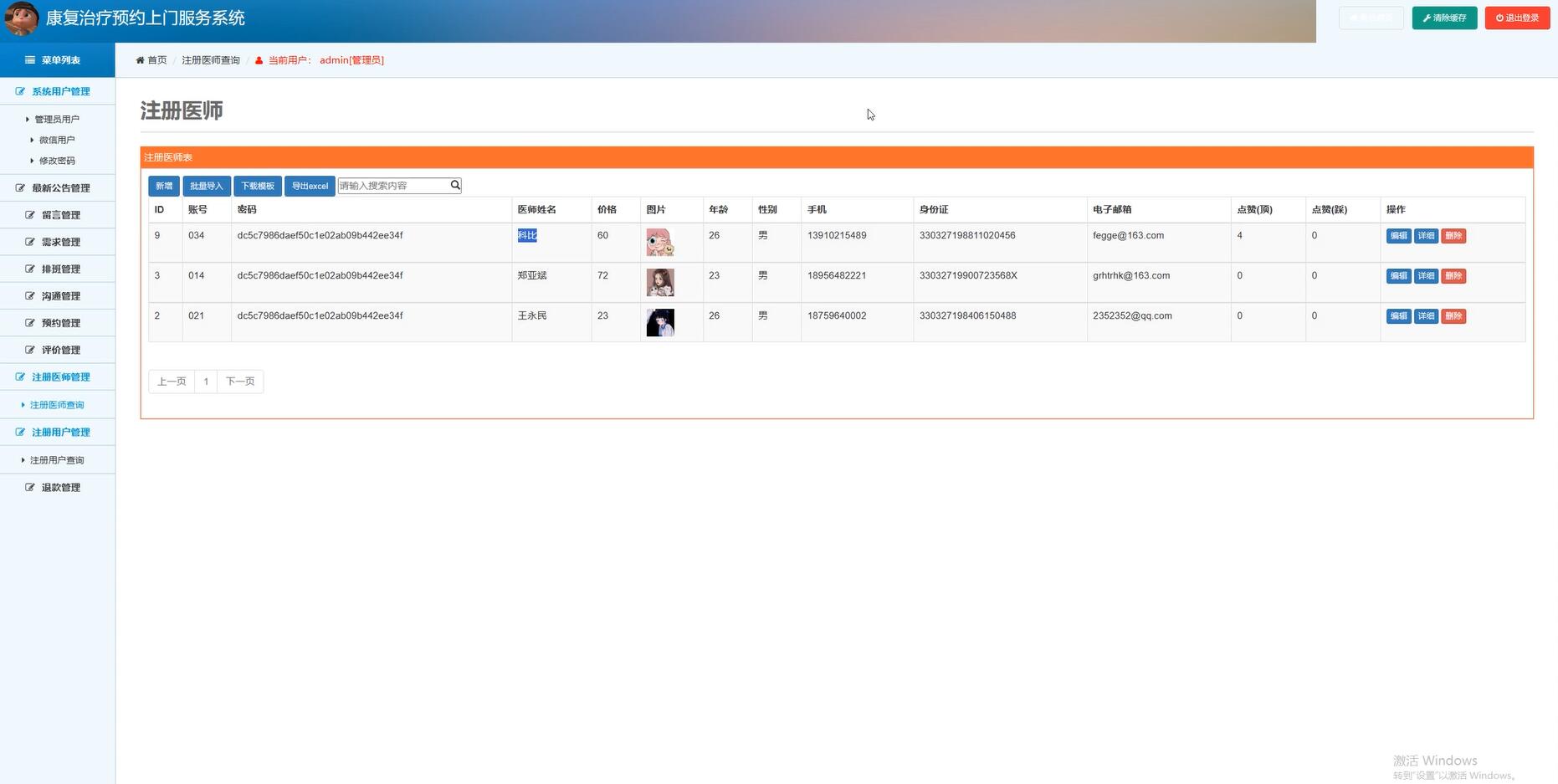The image size is (1558, 784).
Task: Click the home icon in breadcrumb
Action: (140, 60)
